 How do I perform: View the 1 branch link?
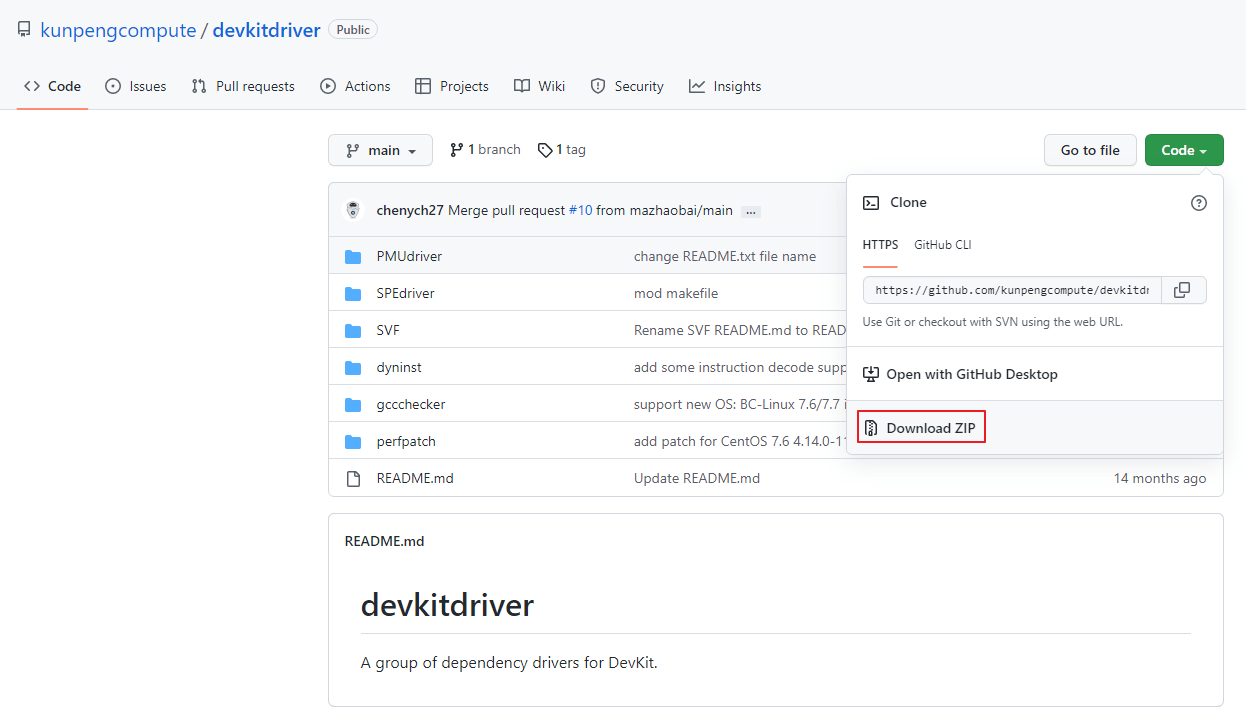(485, 150)
